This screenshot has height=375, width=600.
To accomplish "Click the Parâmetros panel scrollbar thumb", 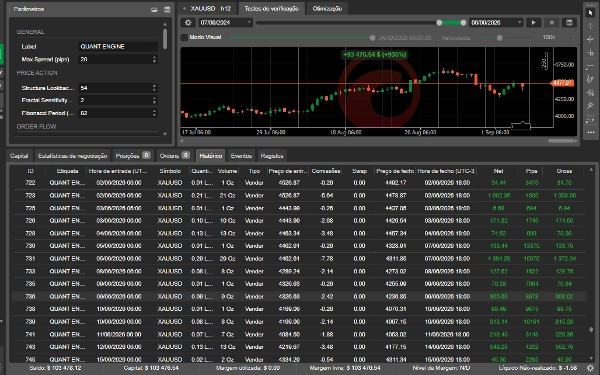I will click(165, 39).
